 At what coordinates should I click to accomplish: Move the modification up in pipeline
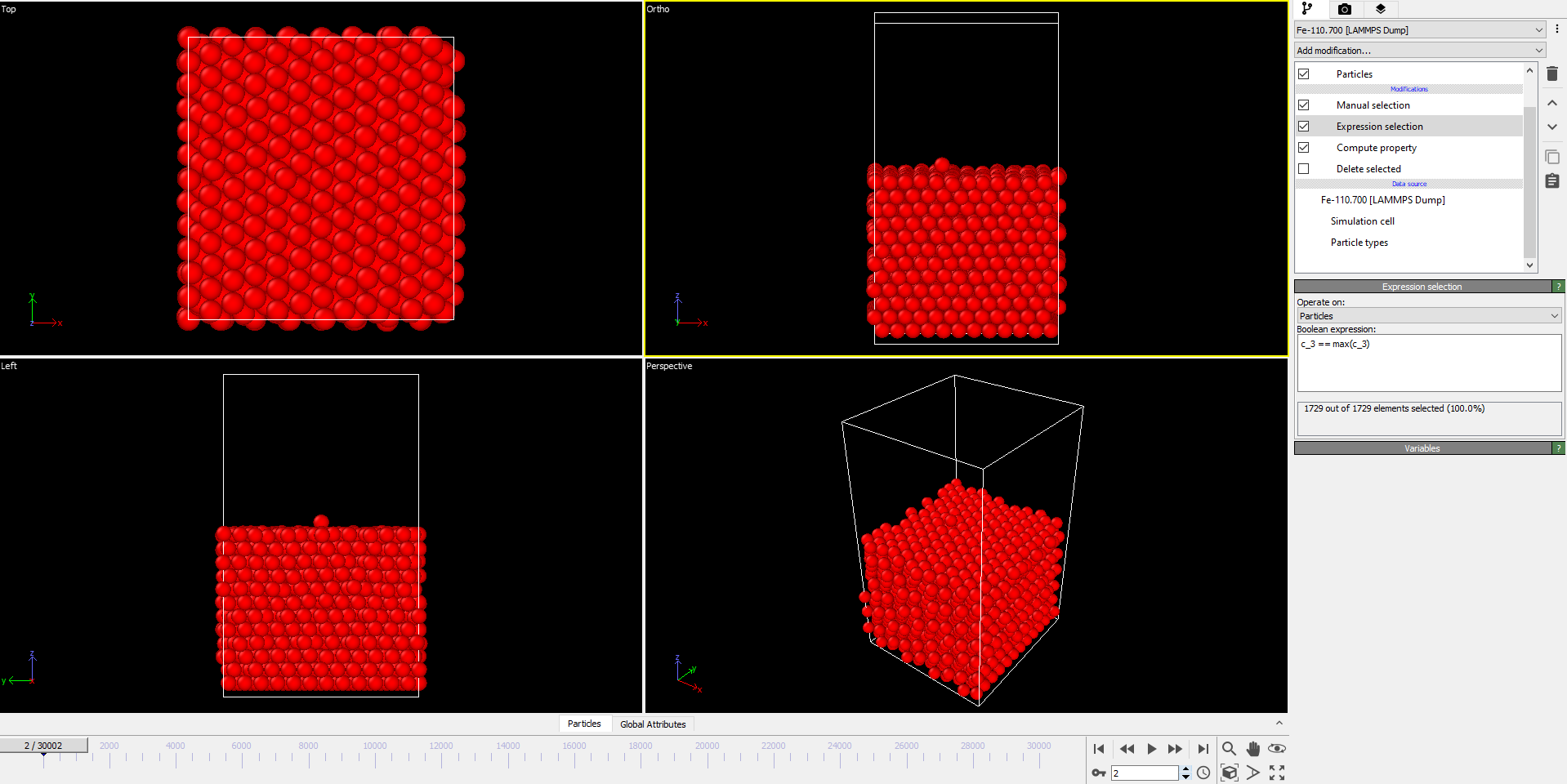click(1552, 104)
